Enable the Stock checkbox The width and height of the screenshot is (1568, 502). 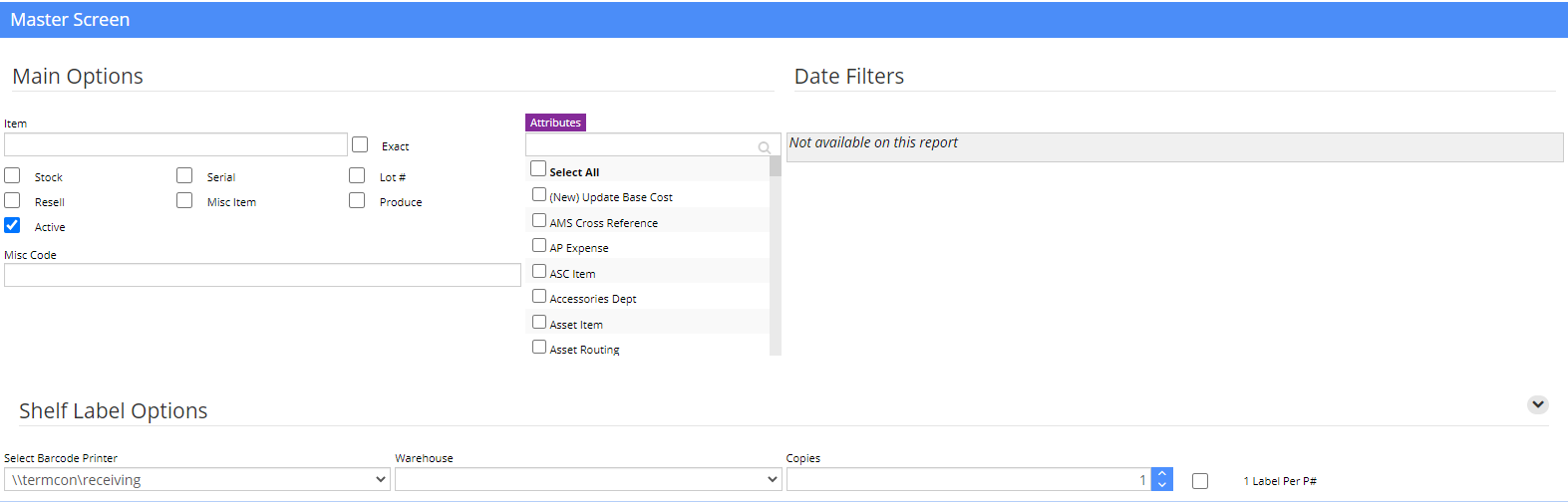coord(12,175)
